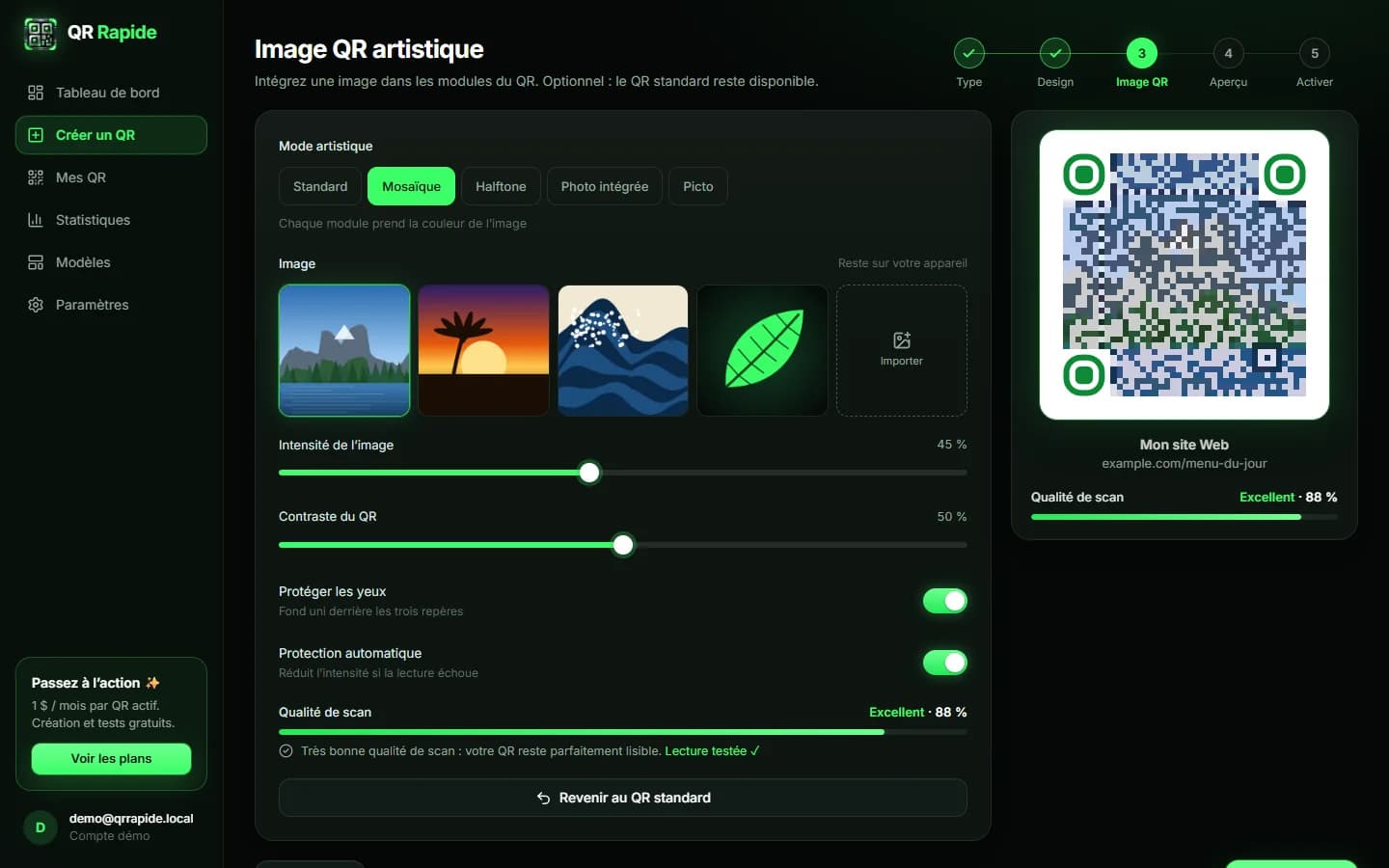Click the image import icon
1389x868 pixels.
[902, 340]
